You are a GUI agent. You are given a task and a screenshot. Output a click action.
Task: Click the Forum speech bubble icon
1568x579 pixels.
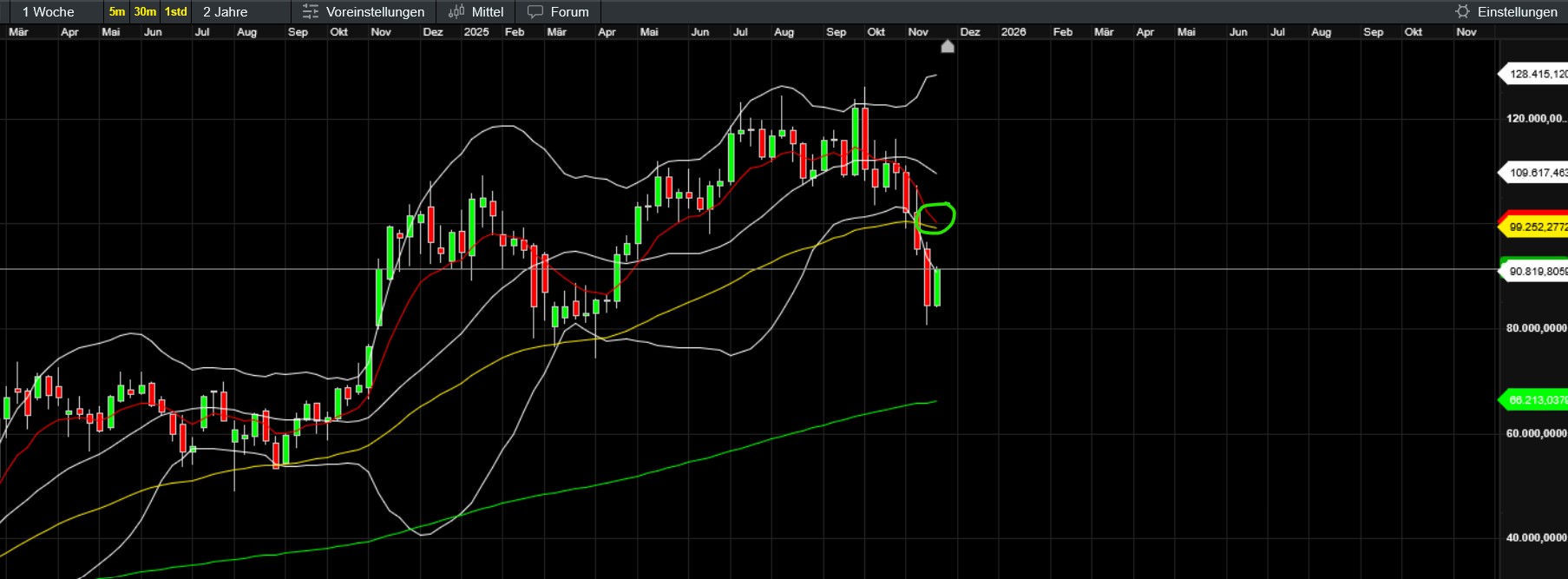pyautogui.click(x=535, y=11)
